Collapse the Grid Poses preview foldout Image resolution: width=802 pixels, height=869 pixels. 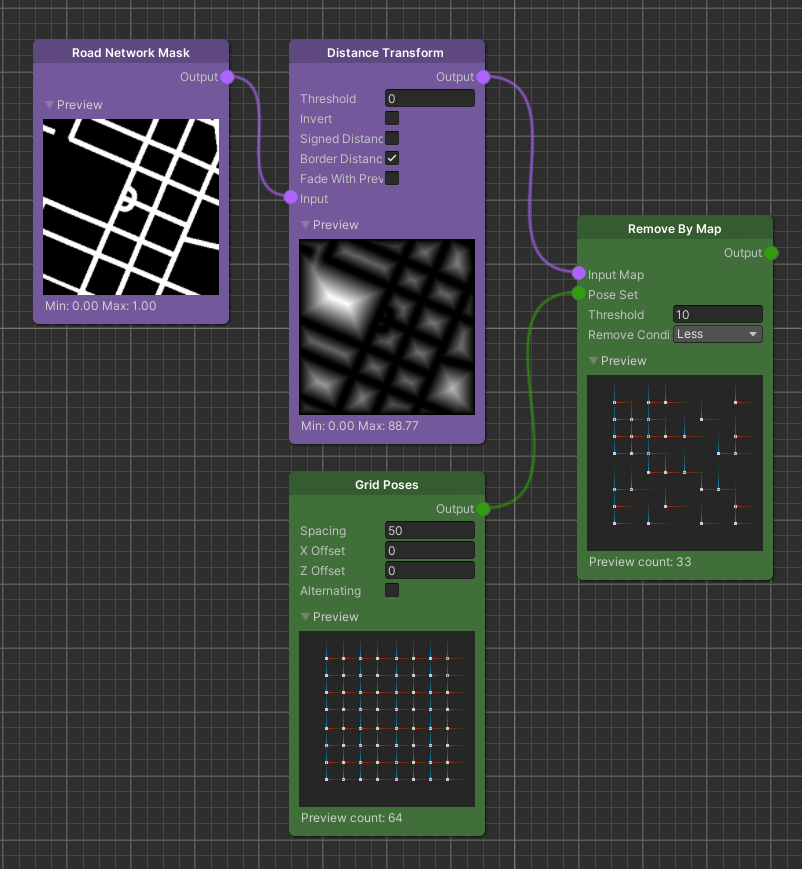pos(306,617)
